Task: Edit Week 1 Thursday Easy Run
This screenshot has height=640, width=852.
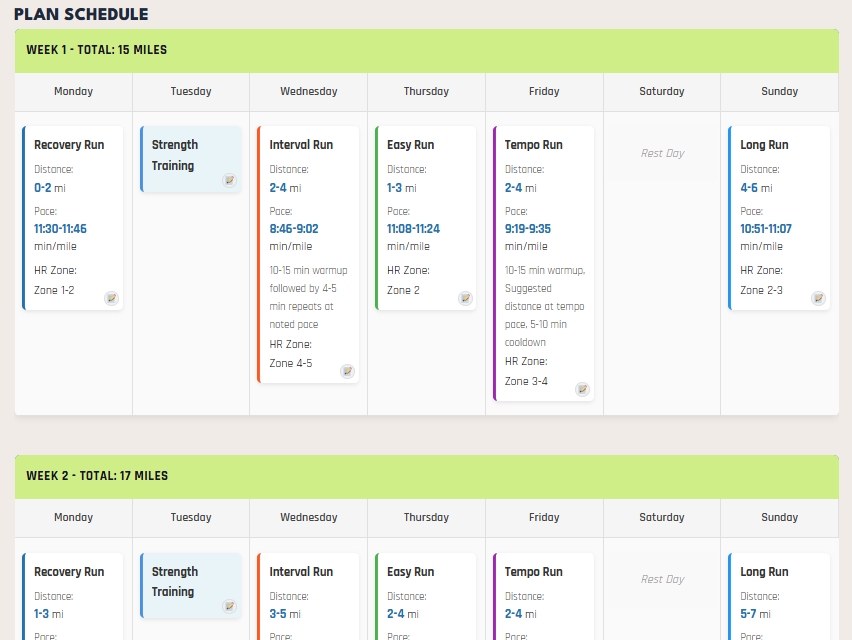Action: click(x=465, y=298)
